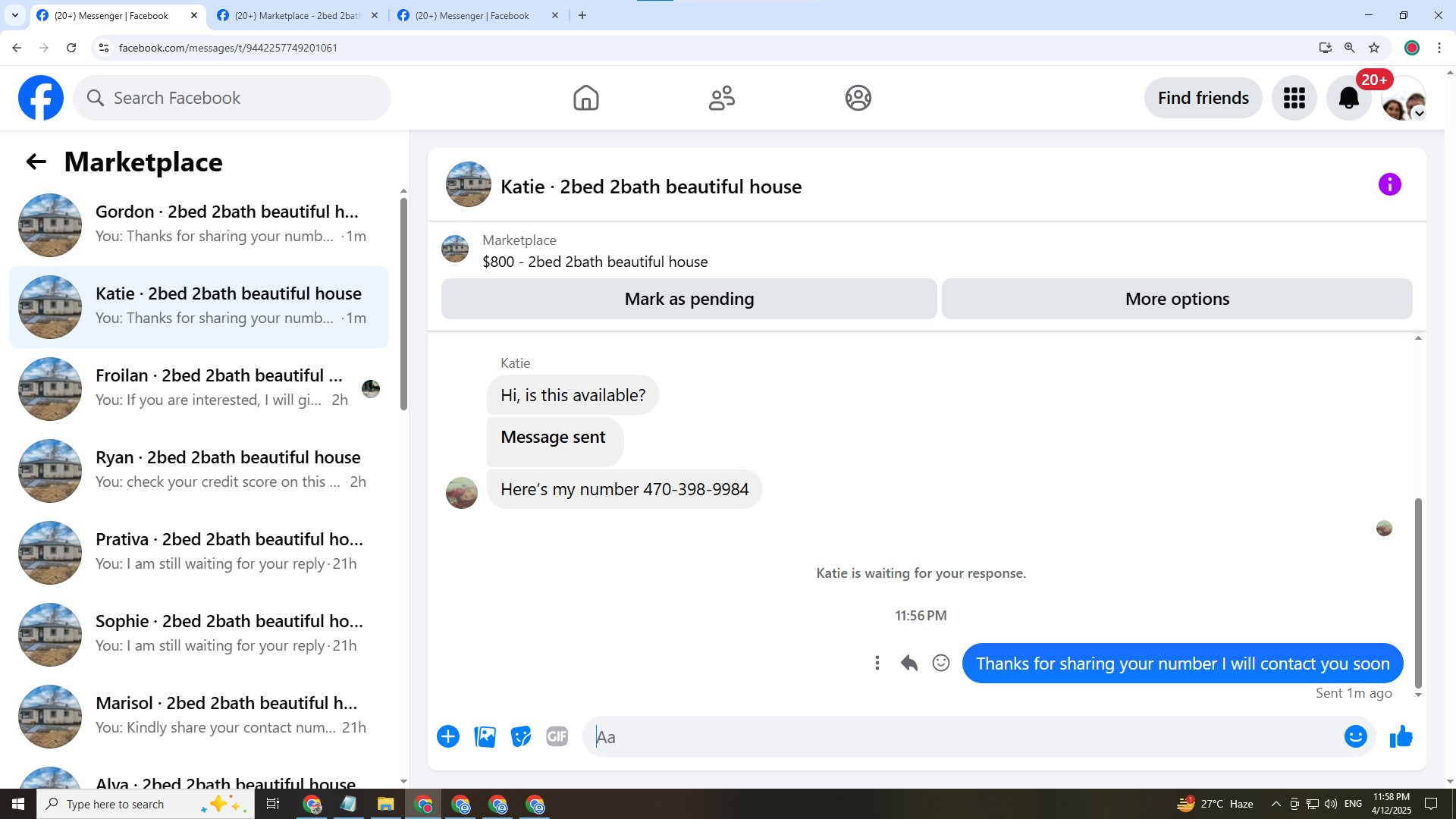Open Katie's conversation header title
The height and width of the screenshot is (819, 1456).
coord(651,187)
